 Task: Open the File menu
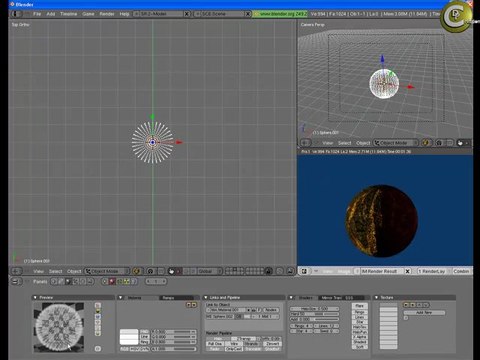pos(37,14)
